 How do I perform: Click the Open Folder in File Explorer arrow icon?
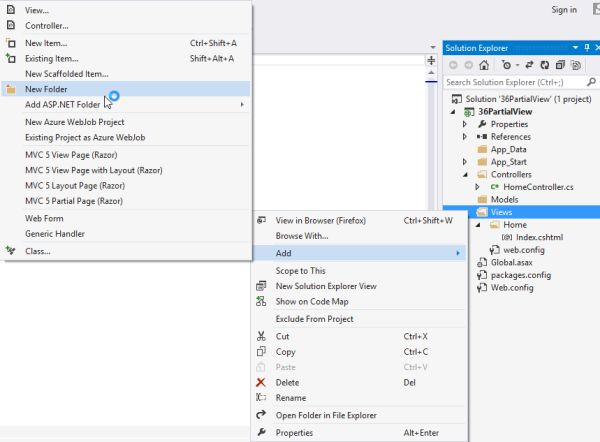pyautogui.click(x=261, y=415)
